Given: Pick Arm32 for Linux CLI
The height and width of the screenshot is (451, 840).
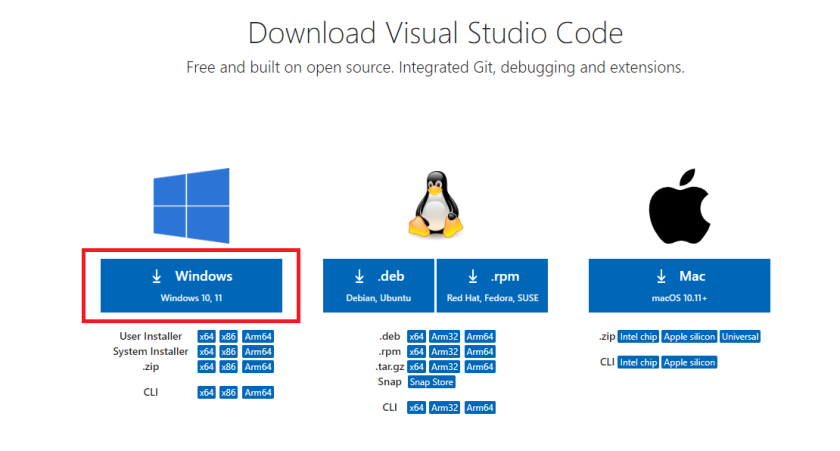Looking at the screenshot, I should tap(445, 408).
